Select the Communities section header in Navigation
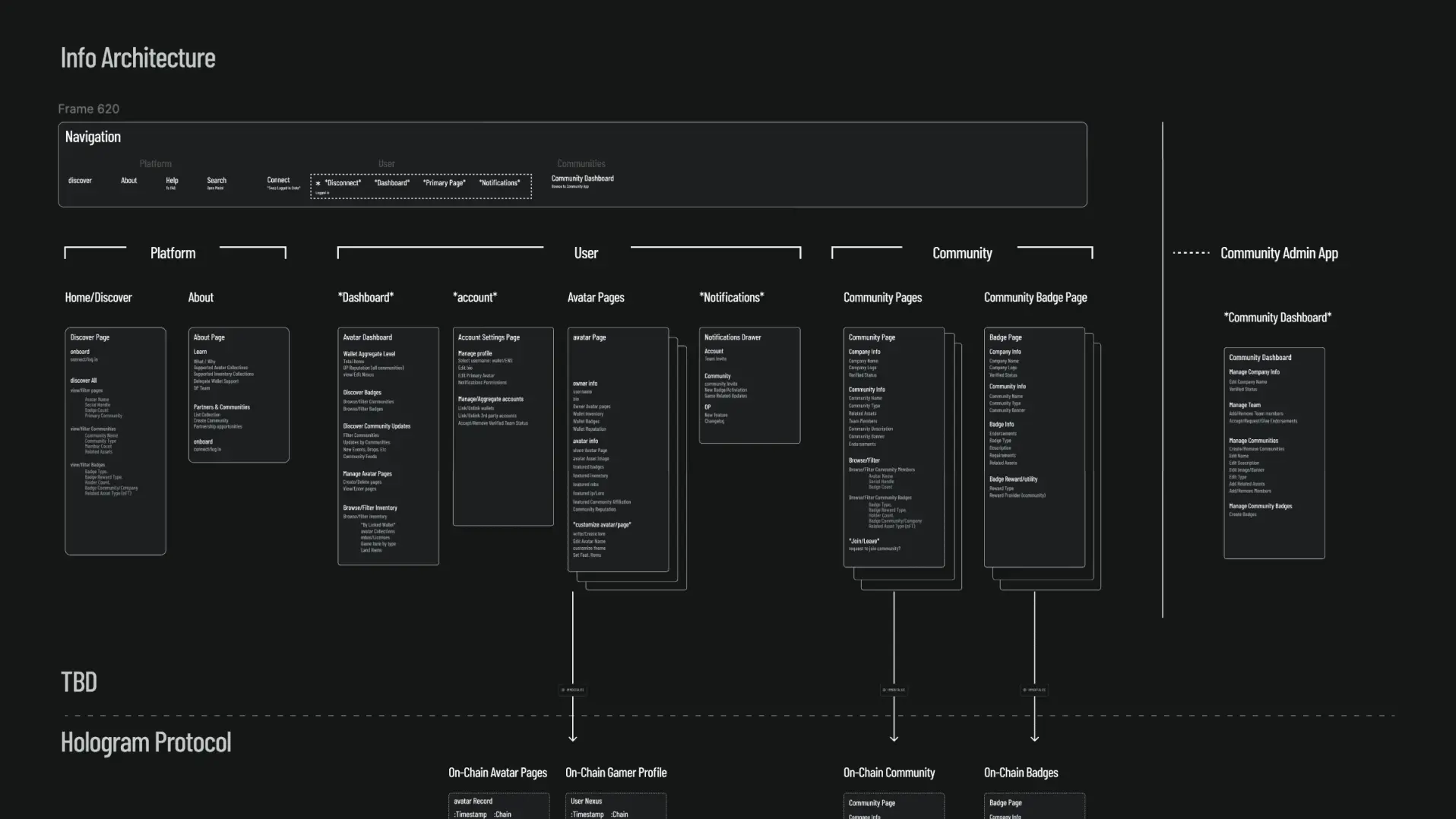This screenshot has height=819, width=1456. click(581, 163)
